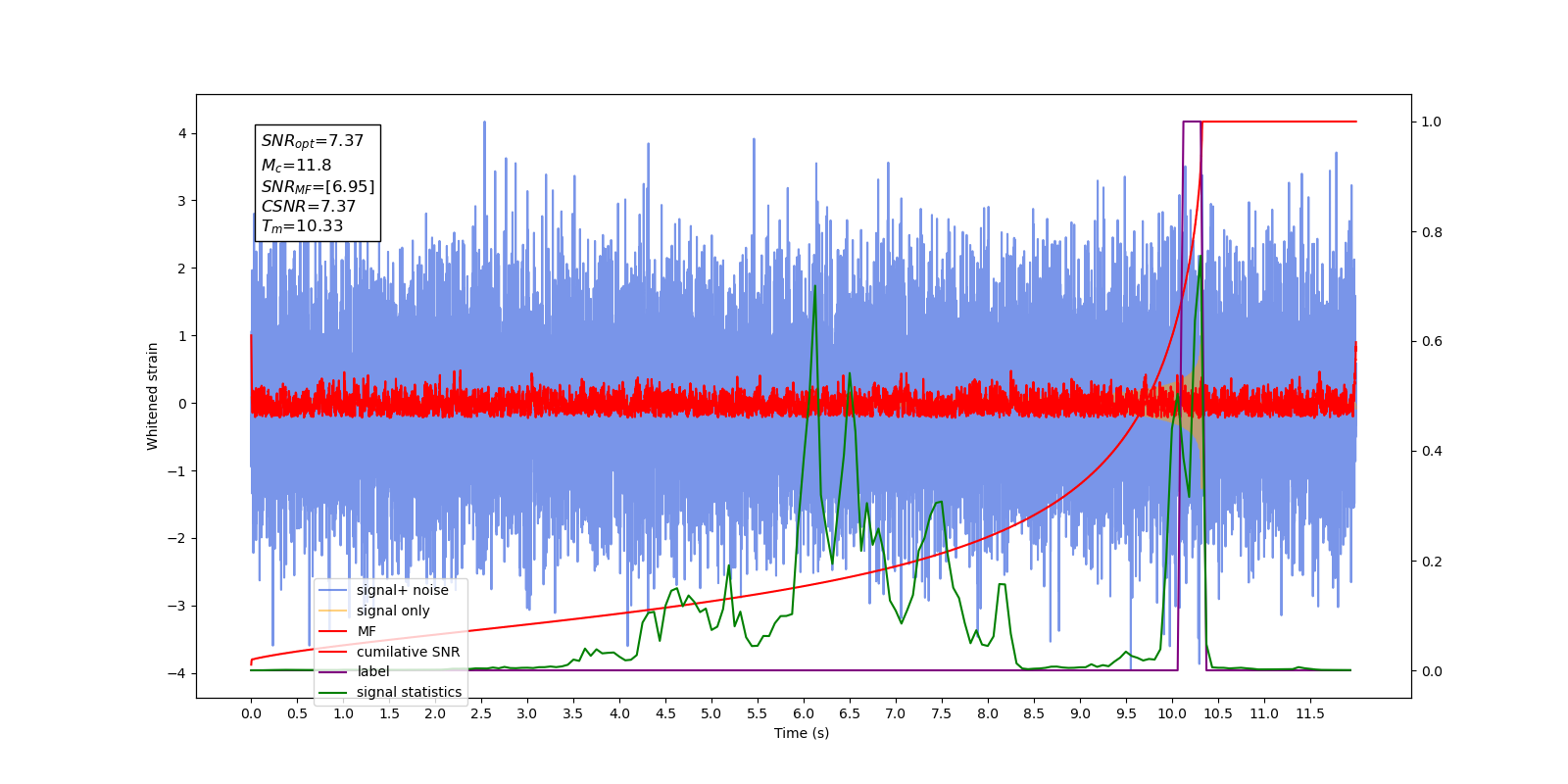Click the CSNR=7.37 annotation text

point(309,206)
